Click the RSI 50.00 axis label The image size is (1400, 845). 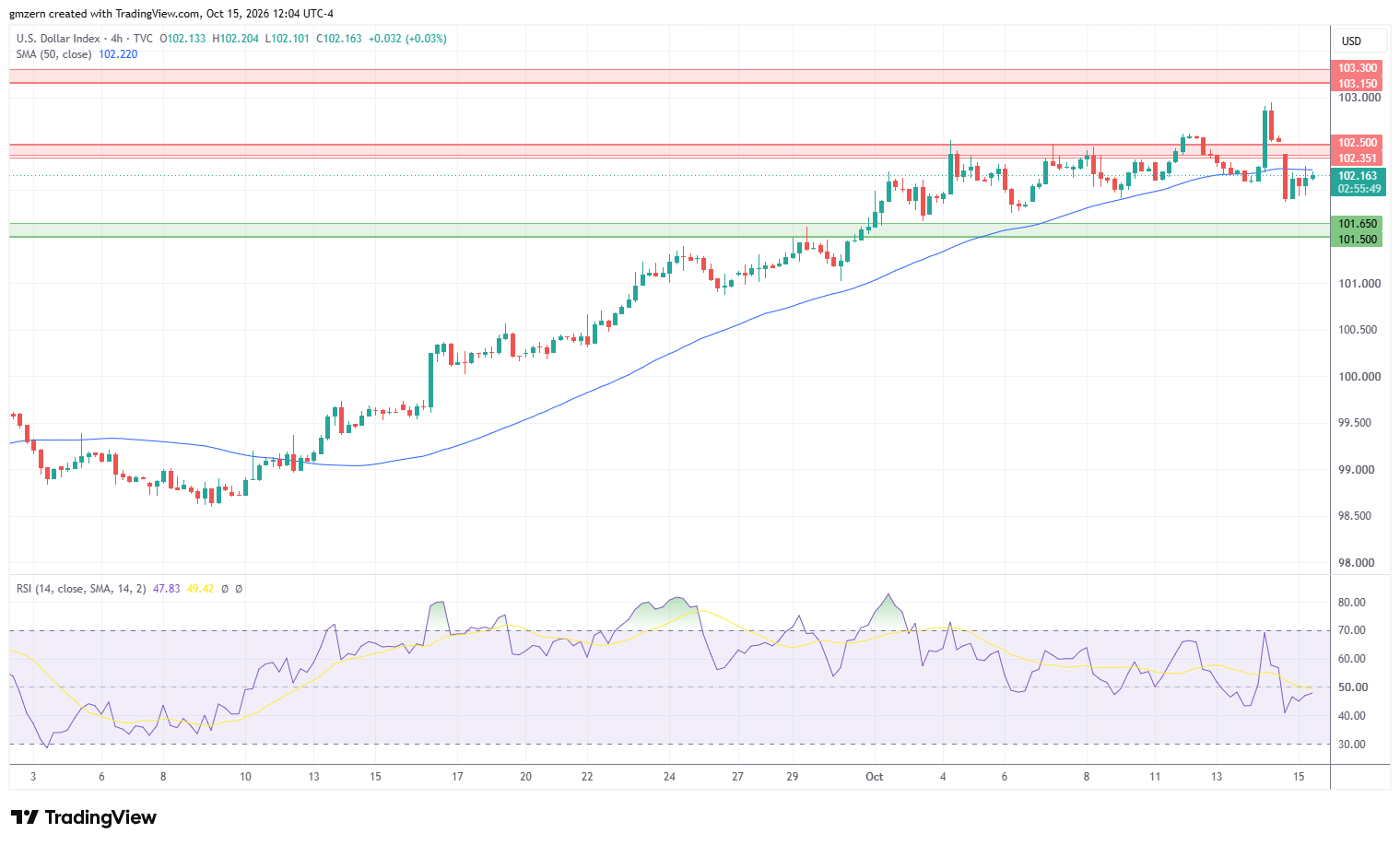pos(1352,687)
